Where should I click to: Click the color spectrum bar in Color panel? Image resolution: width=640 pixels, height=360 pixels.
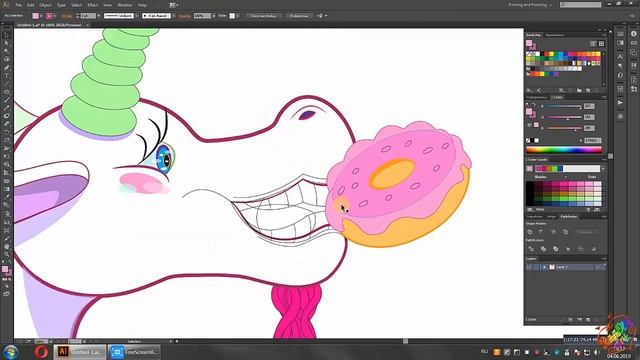click(564, 150)
